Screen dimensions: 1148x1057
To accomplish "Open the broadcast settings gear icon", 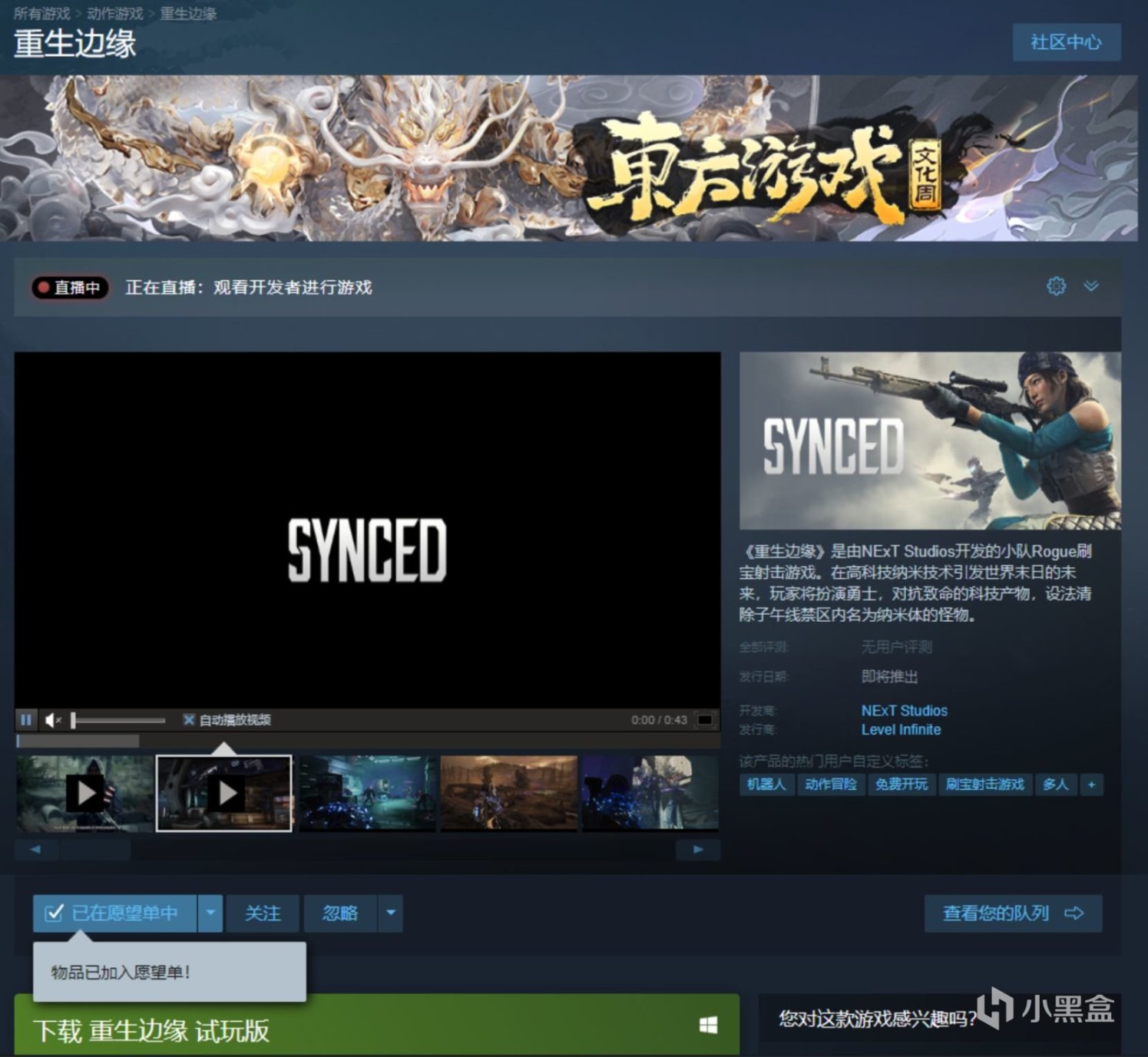I will click(x=1056, y=286).
